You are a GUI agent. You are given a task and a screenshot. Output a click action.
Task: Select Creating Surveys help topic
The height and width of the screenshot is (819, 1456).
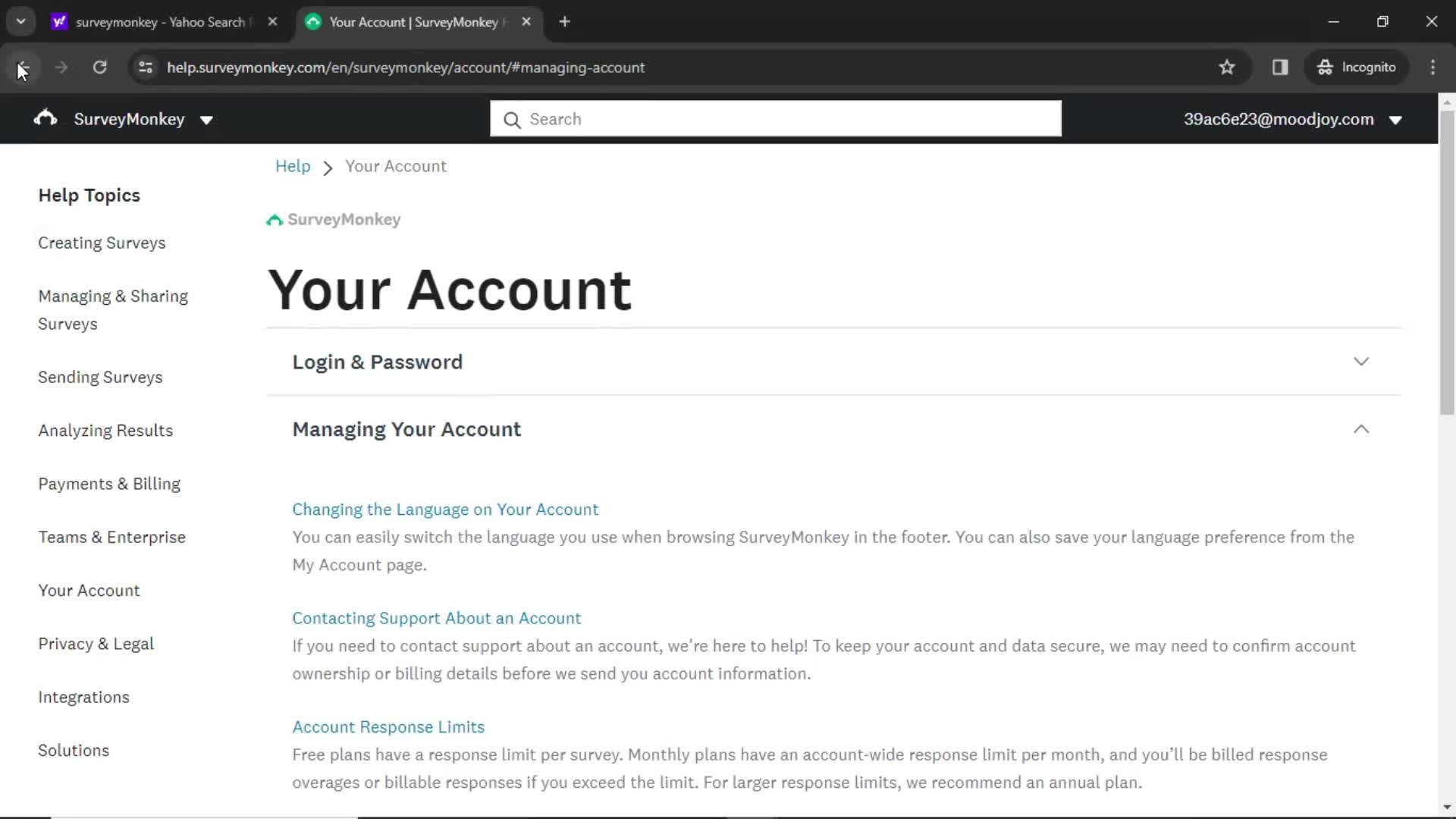[102, 243]
